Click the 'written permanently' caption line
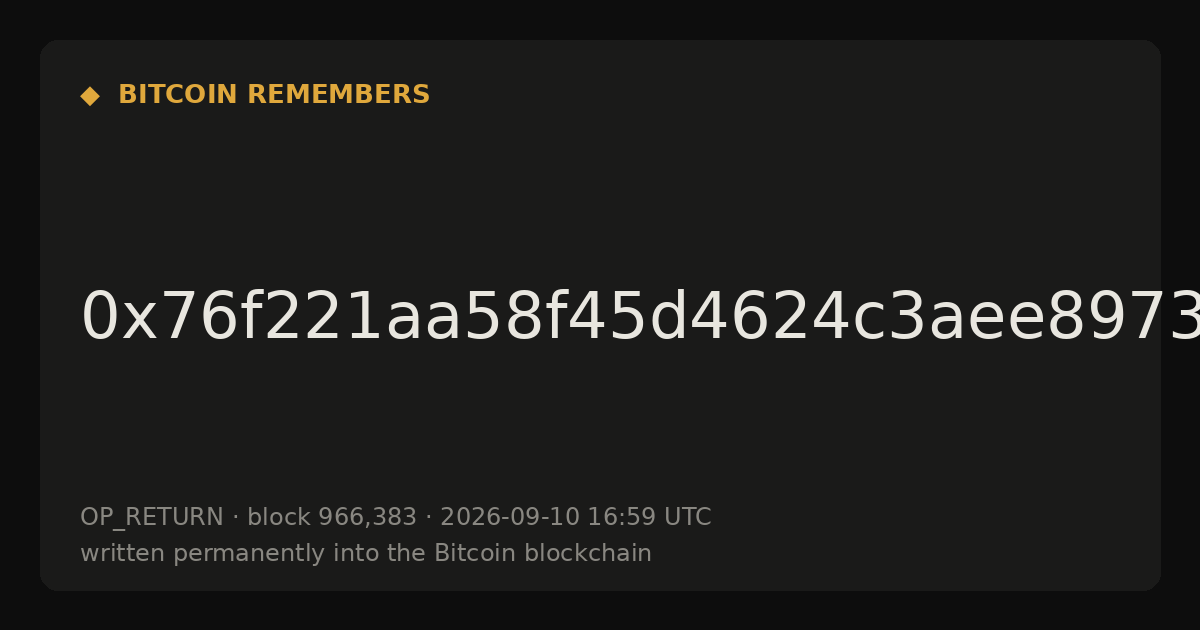 pyautogui.click(x=366, y=553)
